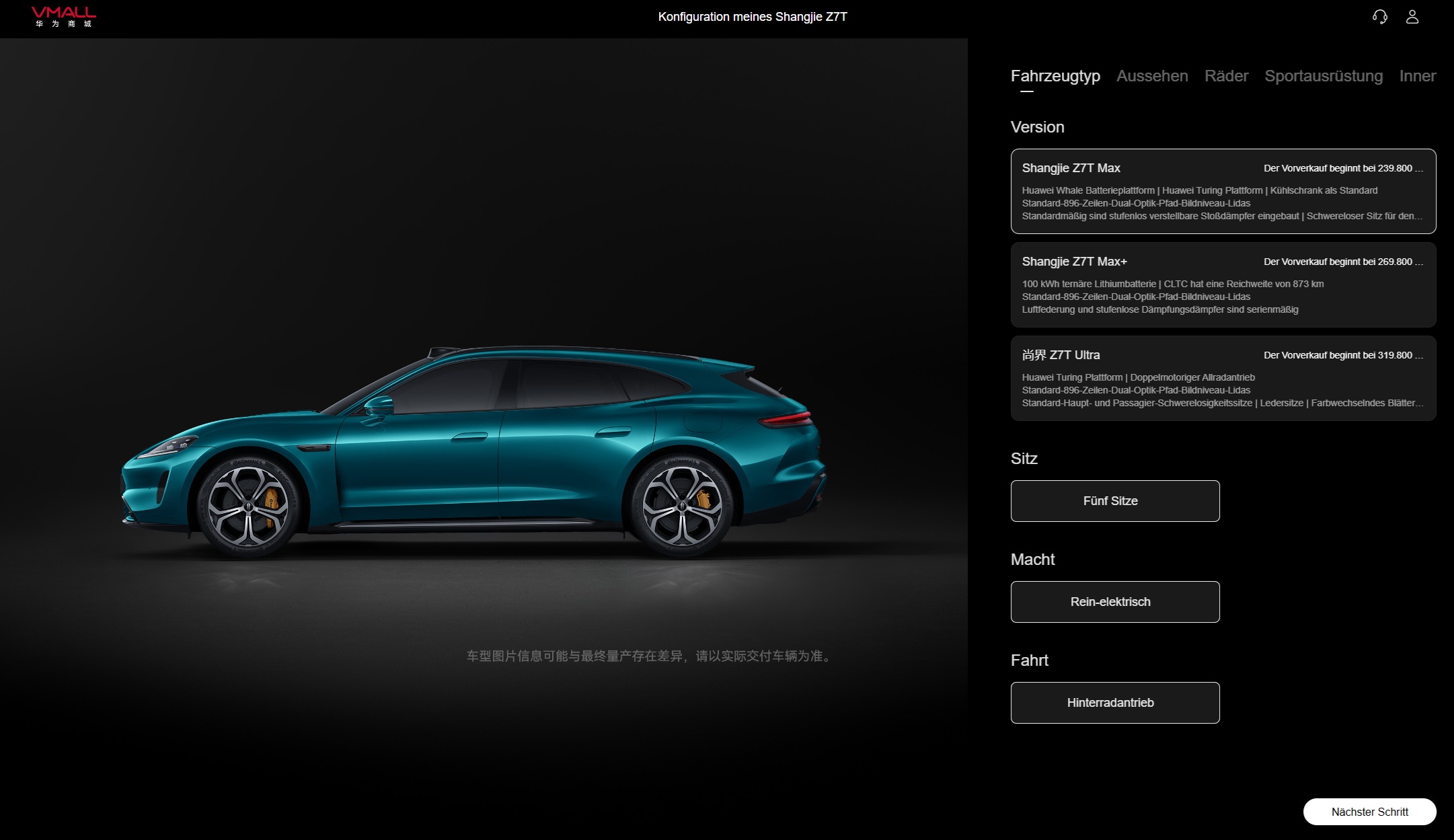The height and width of the screenshot is (840, 1454).
Task: Choose the Shangjie Z7T Max+ version
Action: coord(1222,285)
